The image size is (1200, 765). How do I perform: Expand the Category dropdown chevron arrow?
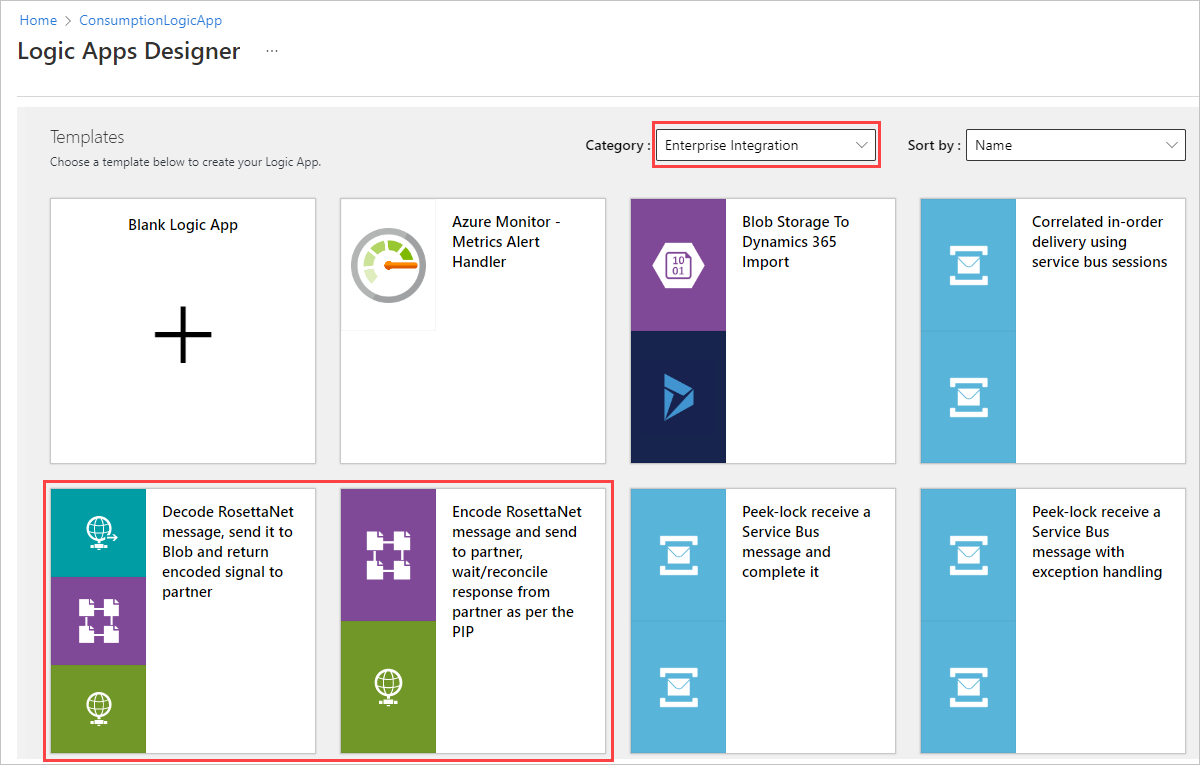tap(862, 145)
